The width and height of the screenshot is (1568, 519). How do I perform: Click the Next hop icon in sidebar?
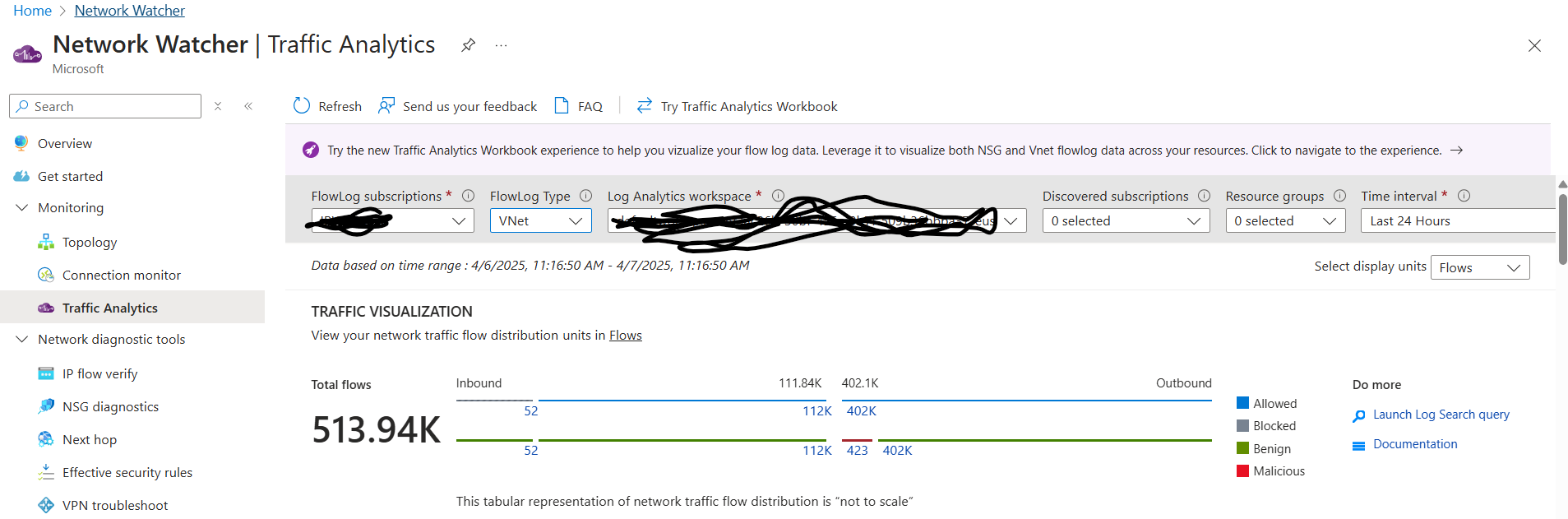coord(46,439)
